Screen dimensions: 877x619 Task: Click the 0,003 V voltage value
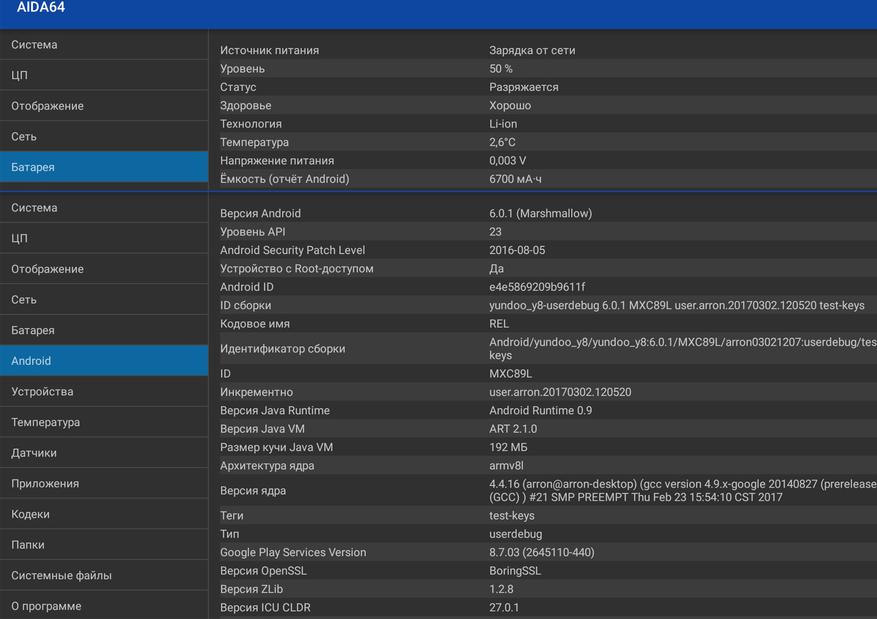pos(507,161)
